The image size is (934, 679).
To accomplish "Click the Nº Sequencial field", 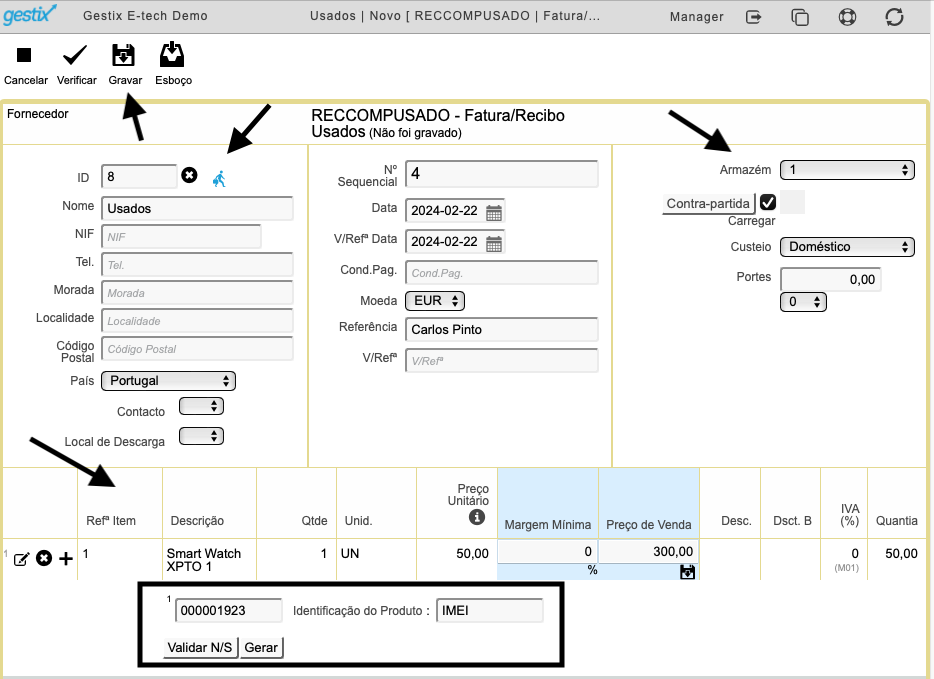I will [x=502, y=174].
